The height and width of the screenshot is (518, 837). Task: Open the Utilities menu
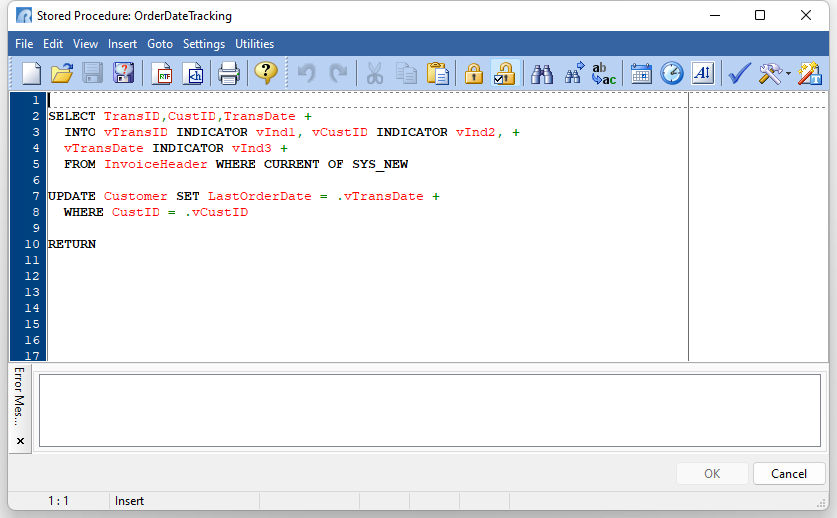coord(255,44)
